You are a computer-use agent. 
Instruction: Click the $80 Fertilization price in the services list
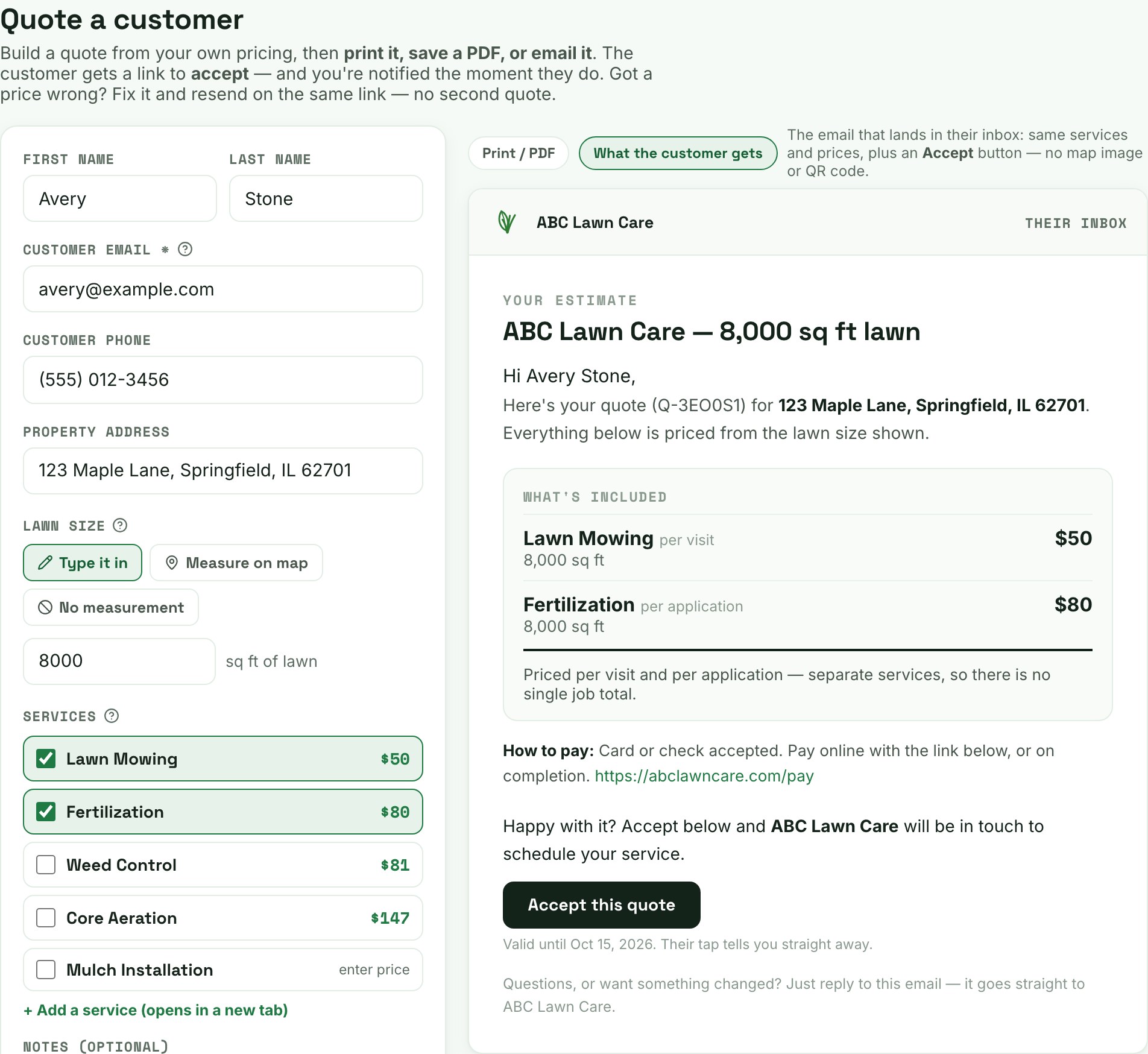[395, 812]
